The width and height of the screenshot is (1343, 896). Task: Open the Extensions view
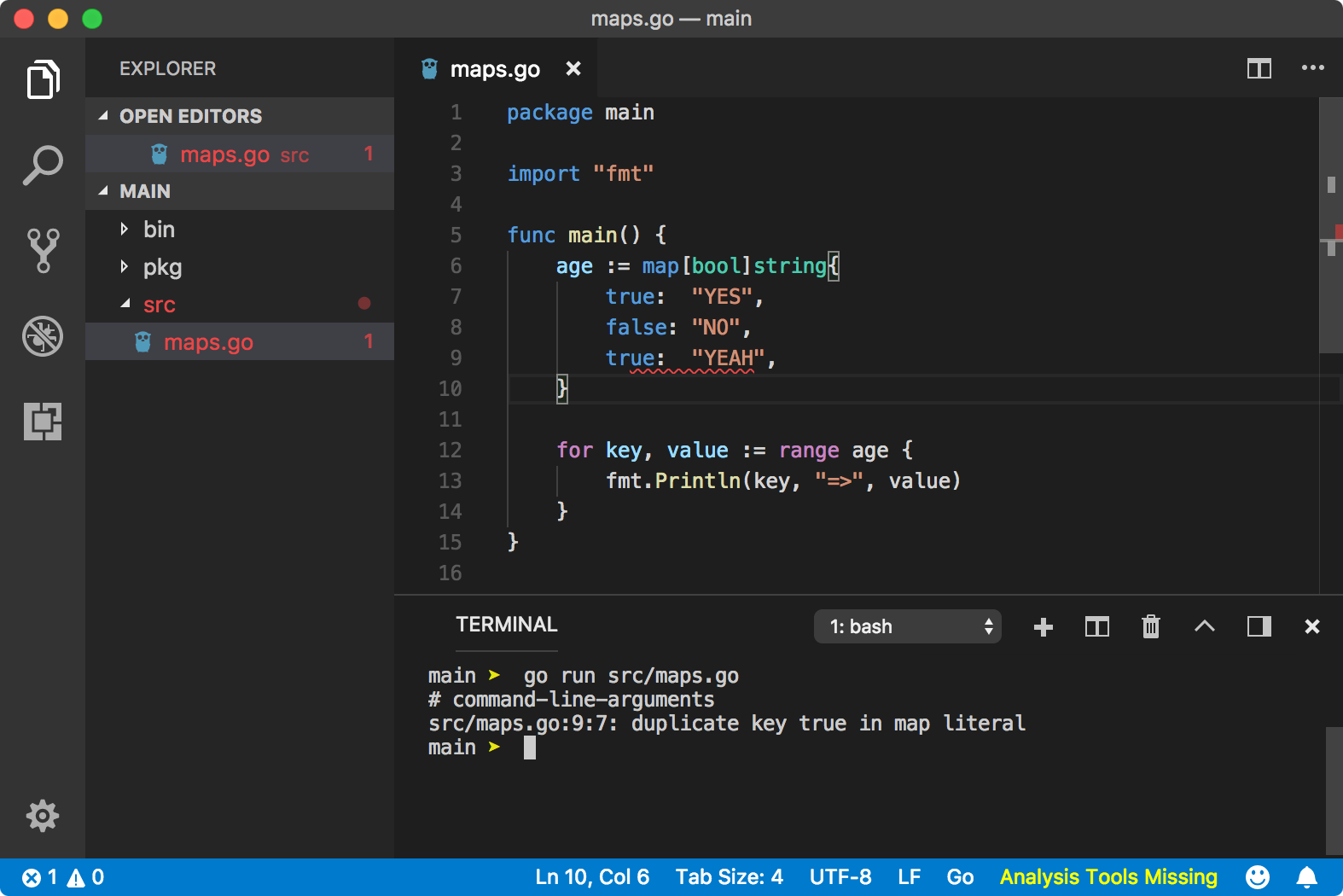(43, 421)
